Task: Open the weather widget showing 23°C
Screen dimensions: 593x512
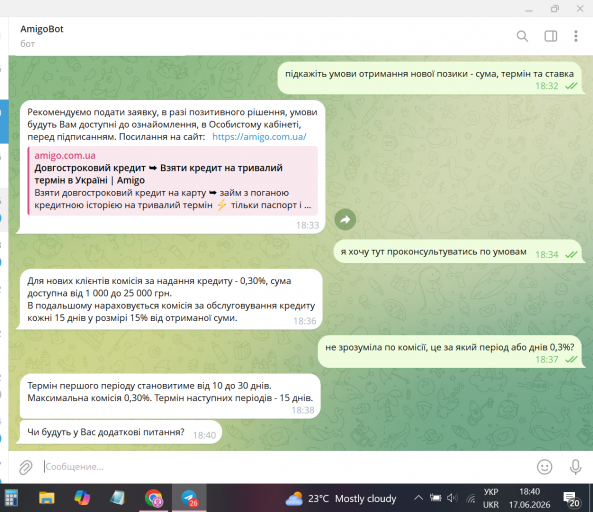Action: (340, 499)
